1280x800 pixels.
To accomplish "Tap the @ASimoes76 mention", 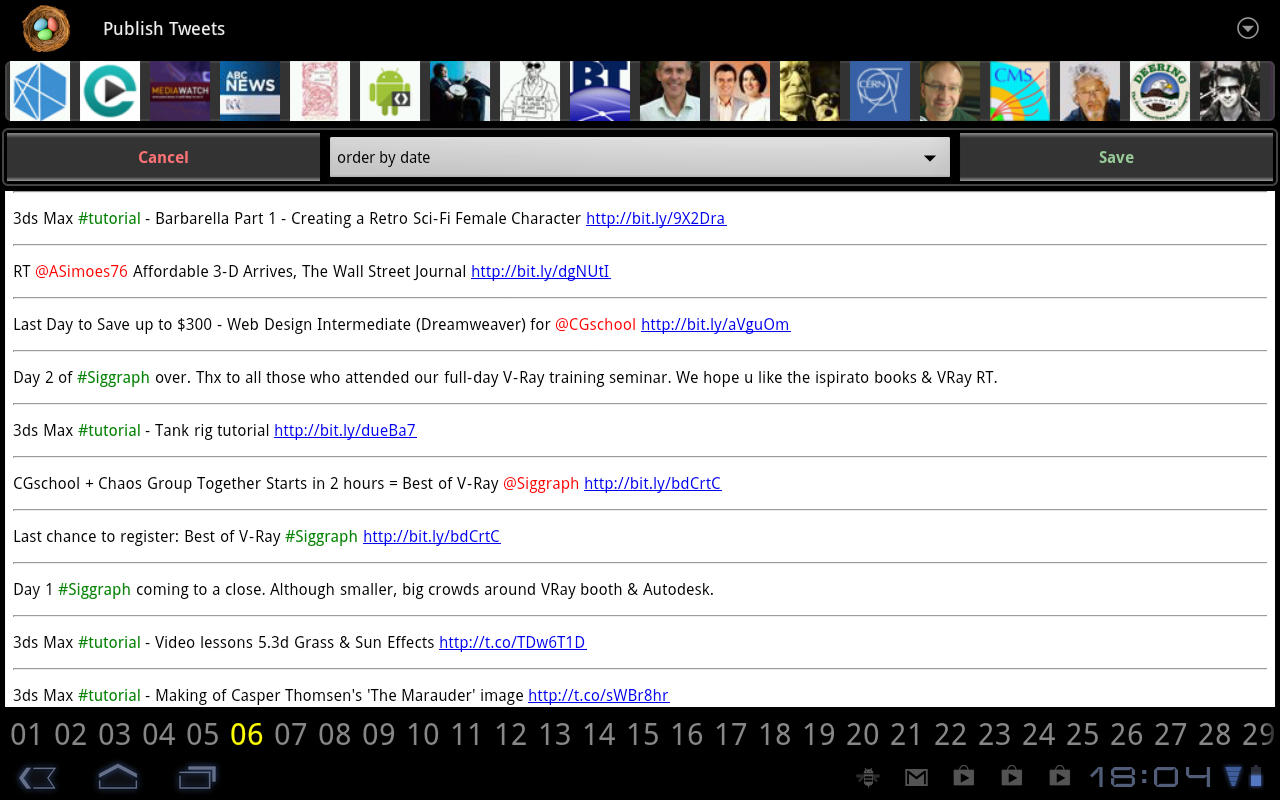I will tap(82, 271).
